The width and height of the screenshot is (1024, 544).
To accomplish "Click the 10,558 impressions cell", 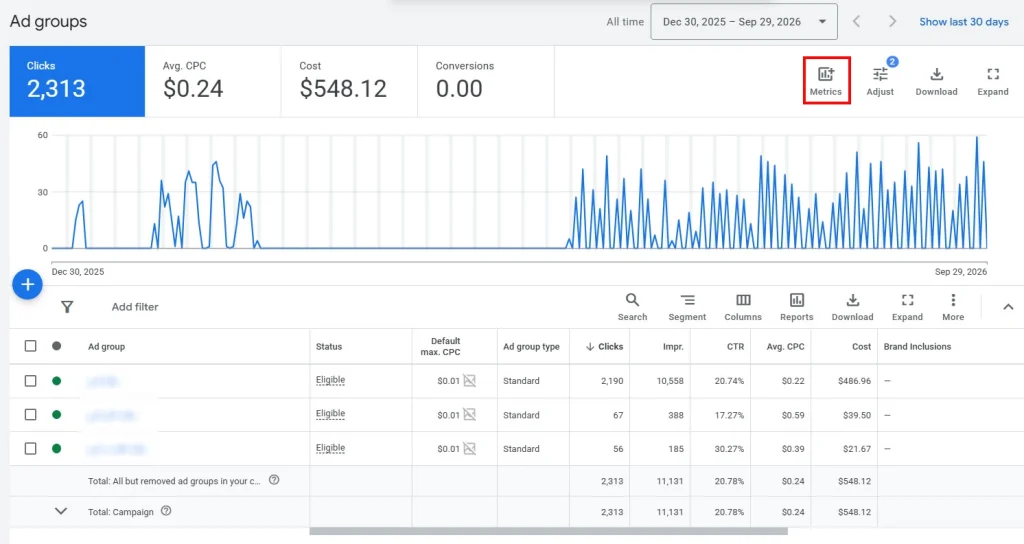I will 670,381.
